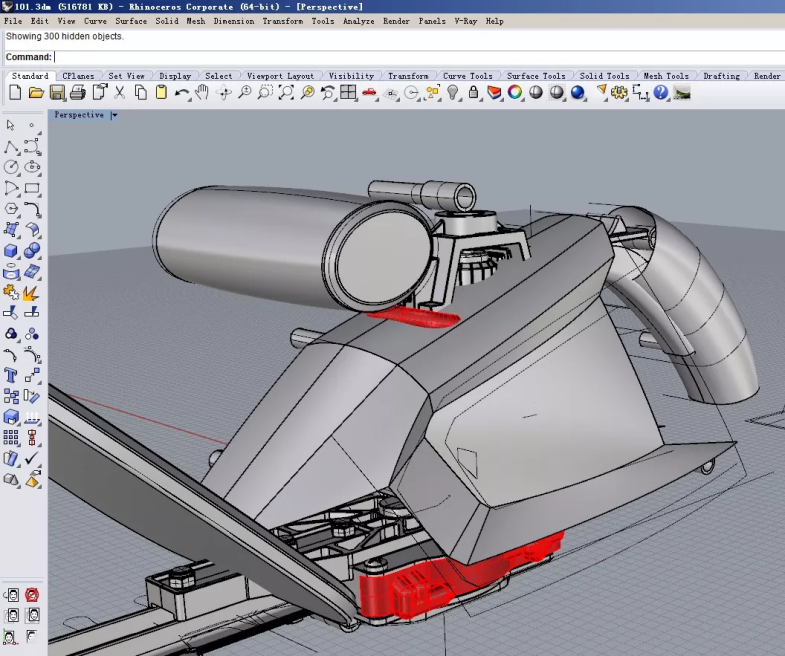
Task: Click the Box solid tool icon
Action: (11, 251)
